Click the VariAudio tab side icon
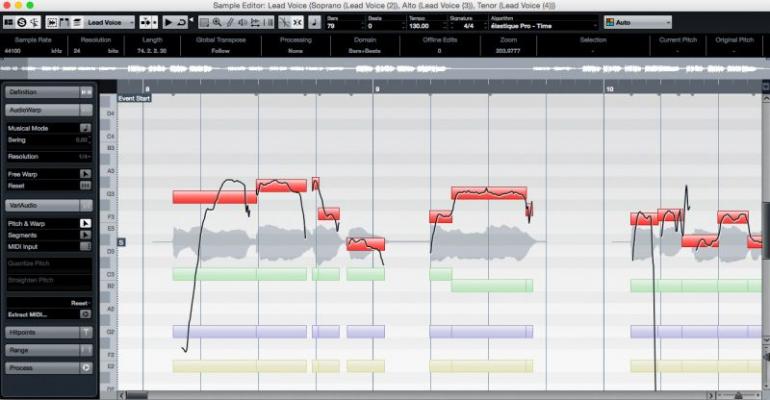Screen dimensions: 770x400 coord(86,205)
